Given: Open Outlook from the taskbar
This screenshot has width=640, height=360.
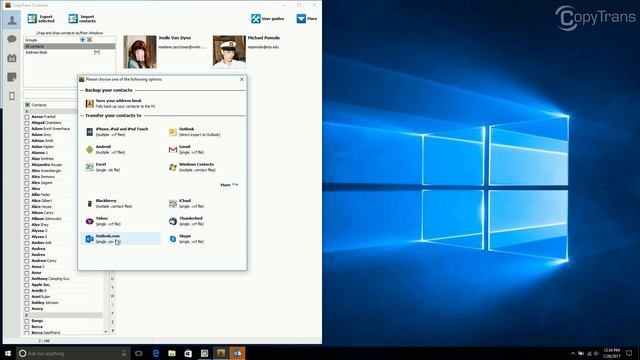Looking at the screenshot, I should point(237,353).
